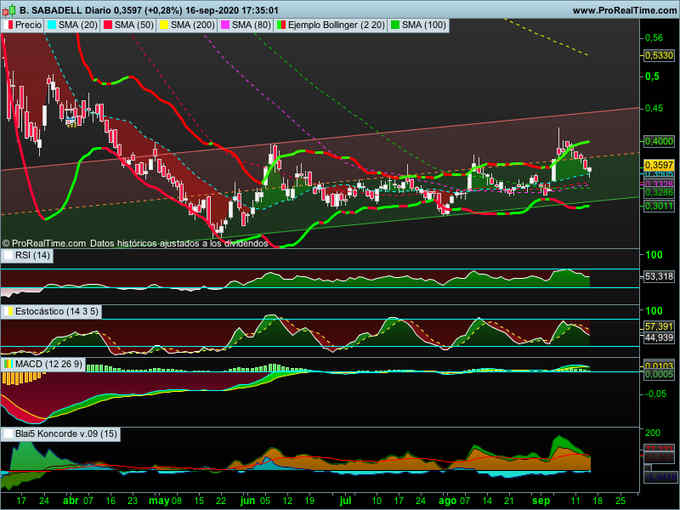Open the Estocástico (14 3 5) indicator label
The width and height of the screenshot is (680, 510).
(52, 311)
